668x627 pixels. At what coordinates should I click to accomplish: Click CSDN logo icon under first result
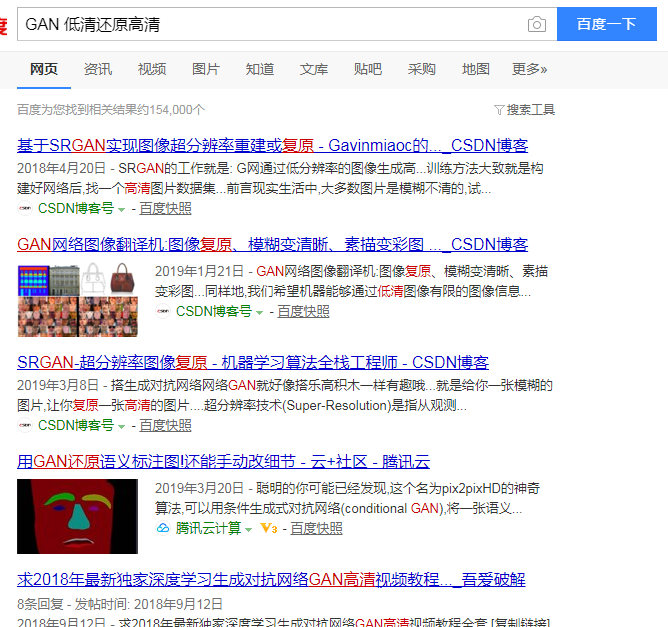[25, 208]
